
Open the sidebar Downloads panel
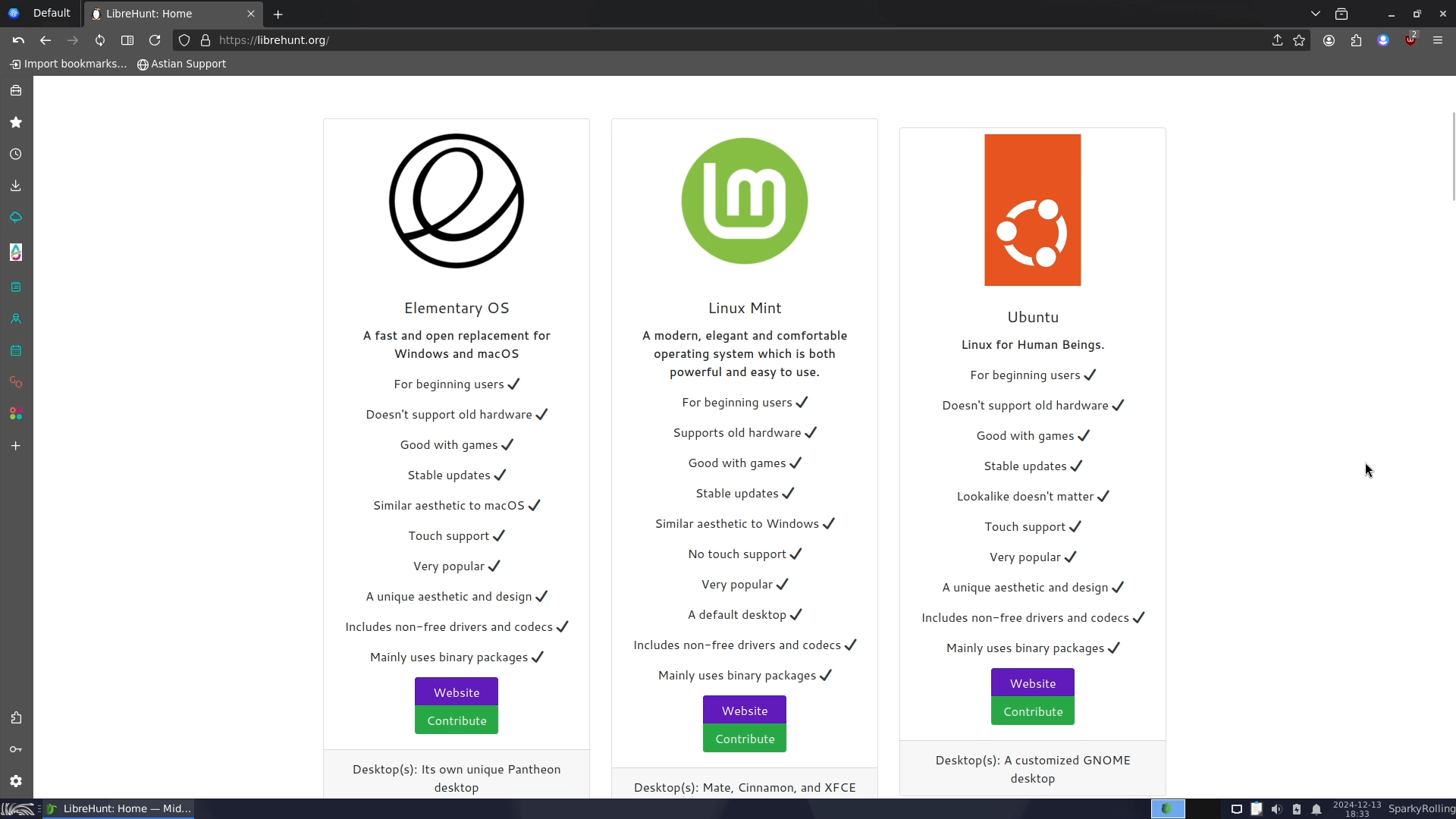point(16,186)
